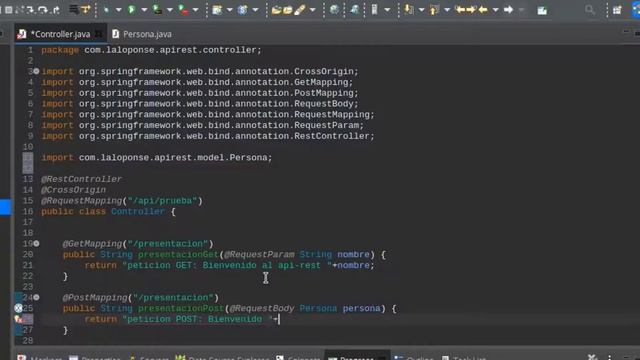
Task: Click the dark console icon beside the yellow T icon
Action: point(74,10)
